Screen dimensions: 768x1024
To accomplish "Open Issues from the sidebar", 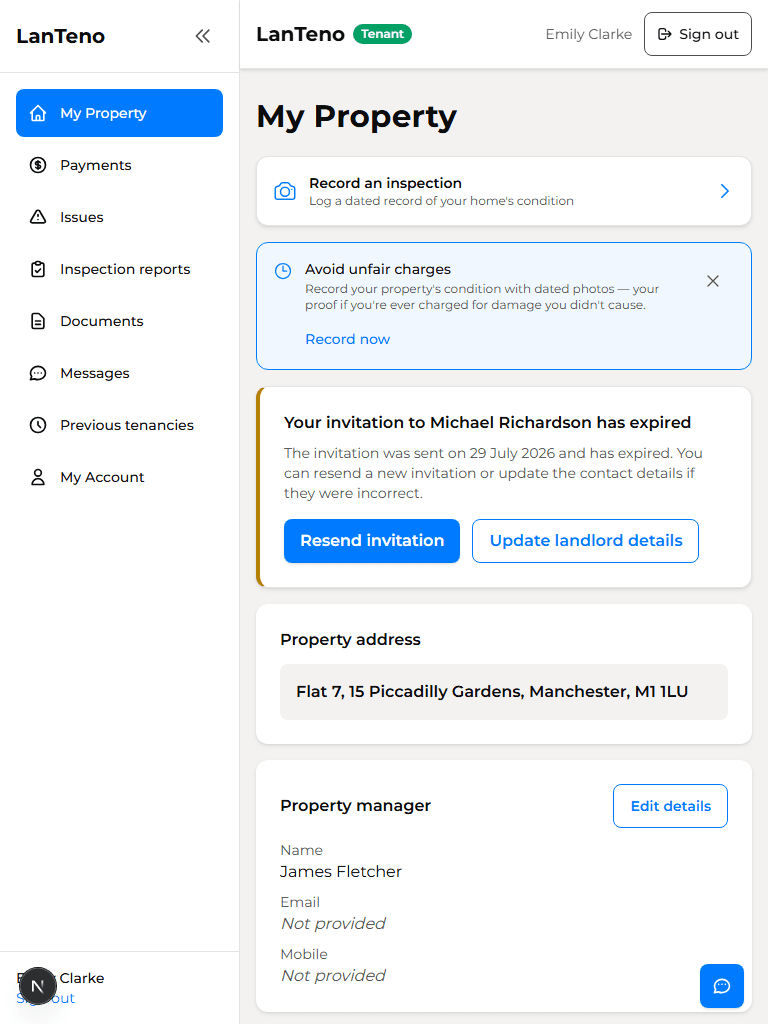I will (x=120, y=217).
